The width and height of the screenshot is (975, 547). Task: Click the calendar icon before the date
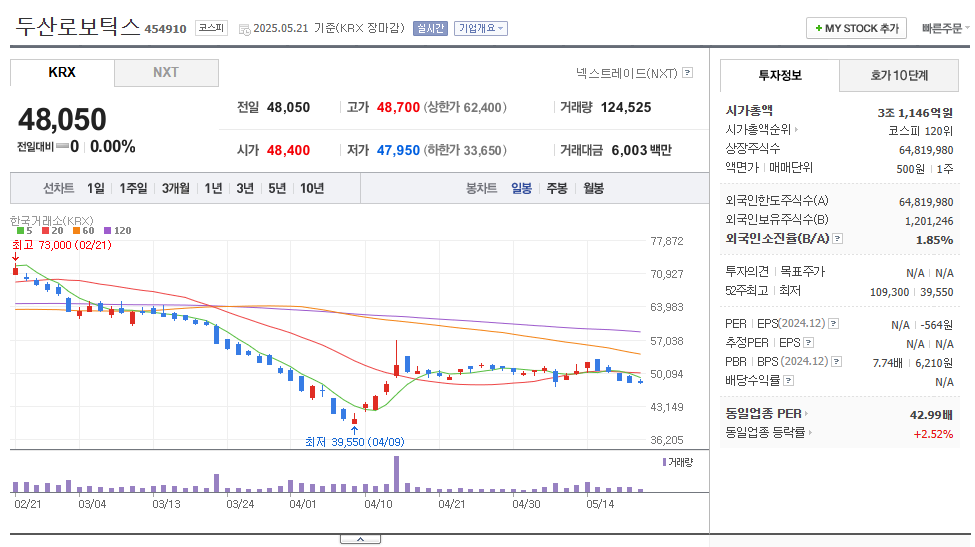click(245, 29)
